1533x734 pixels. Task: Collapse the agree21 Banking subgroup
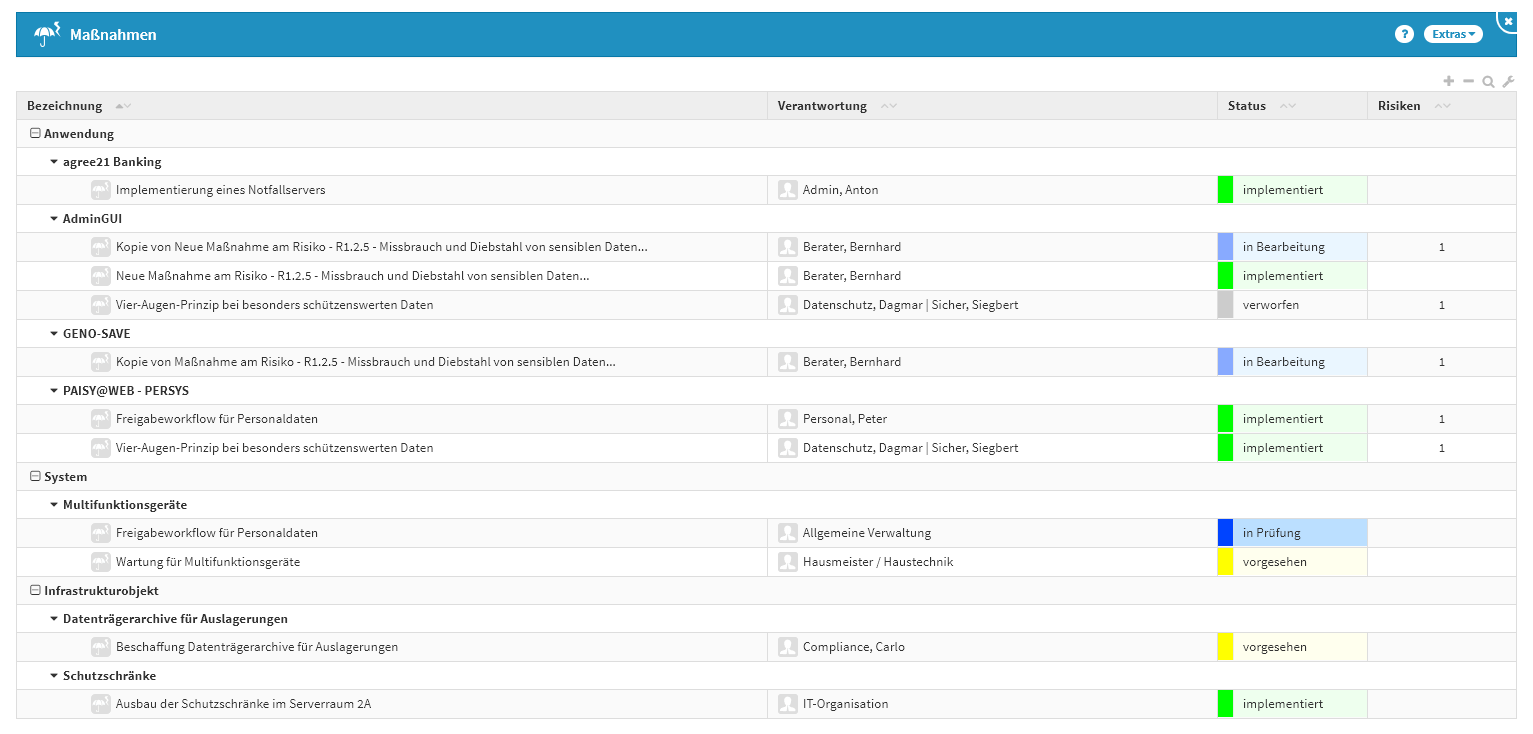[x=54, y=162]
